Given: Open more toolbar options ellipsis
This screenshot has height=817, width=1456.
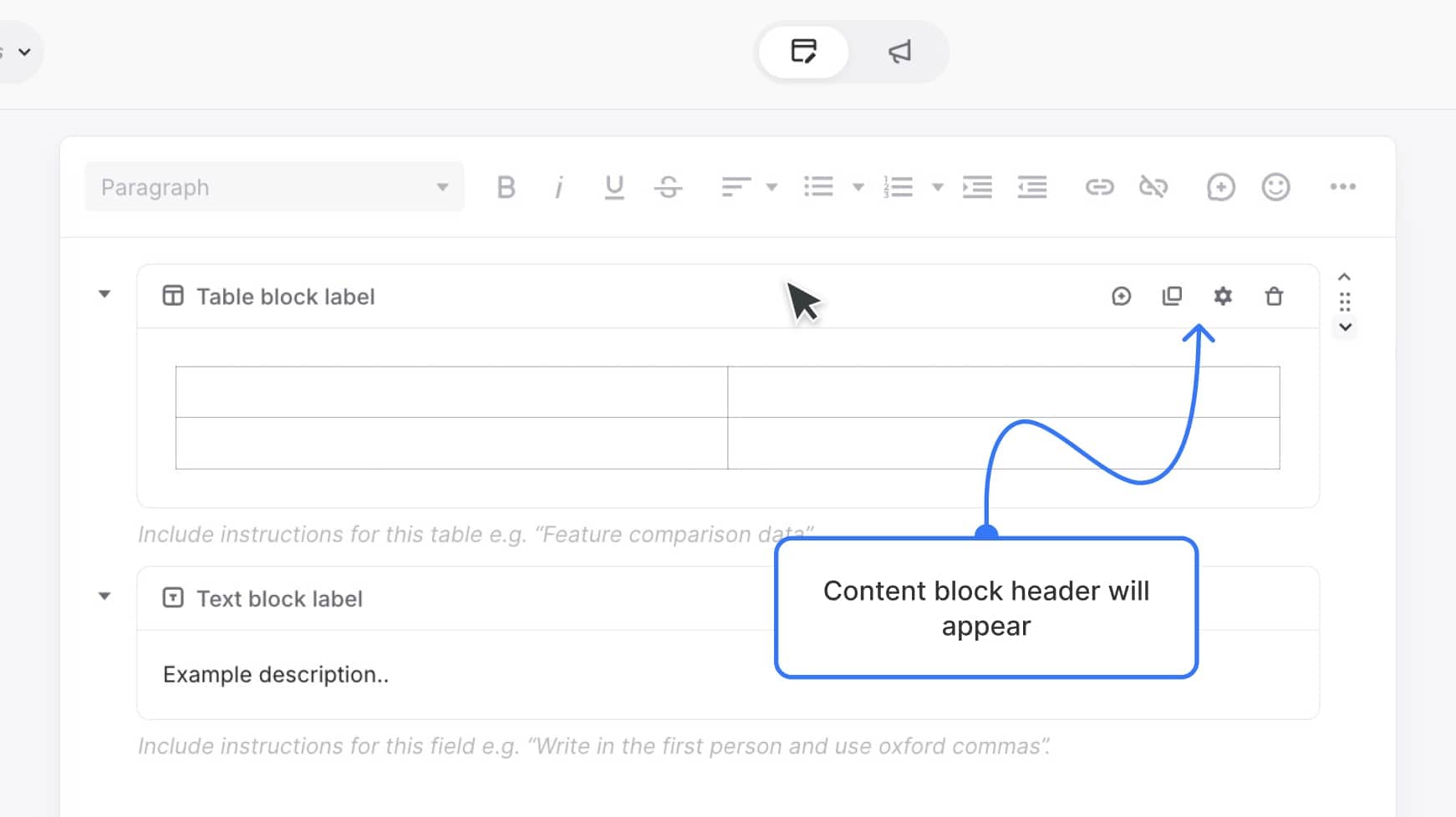Looking at the screenshot, I should tap(1343, 187).
